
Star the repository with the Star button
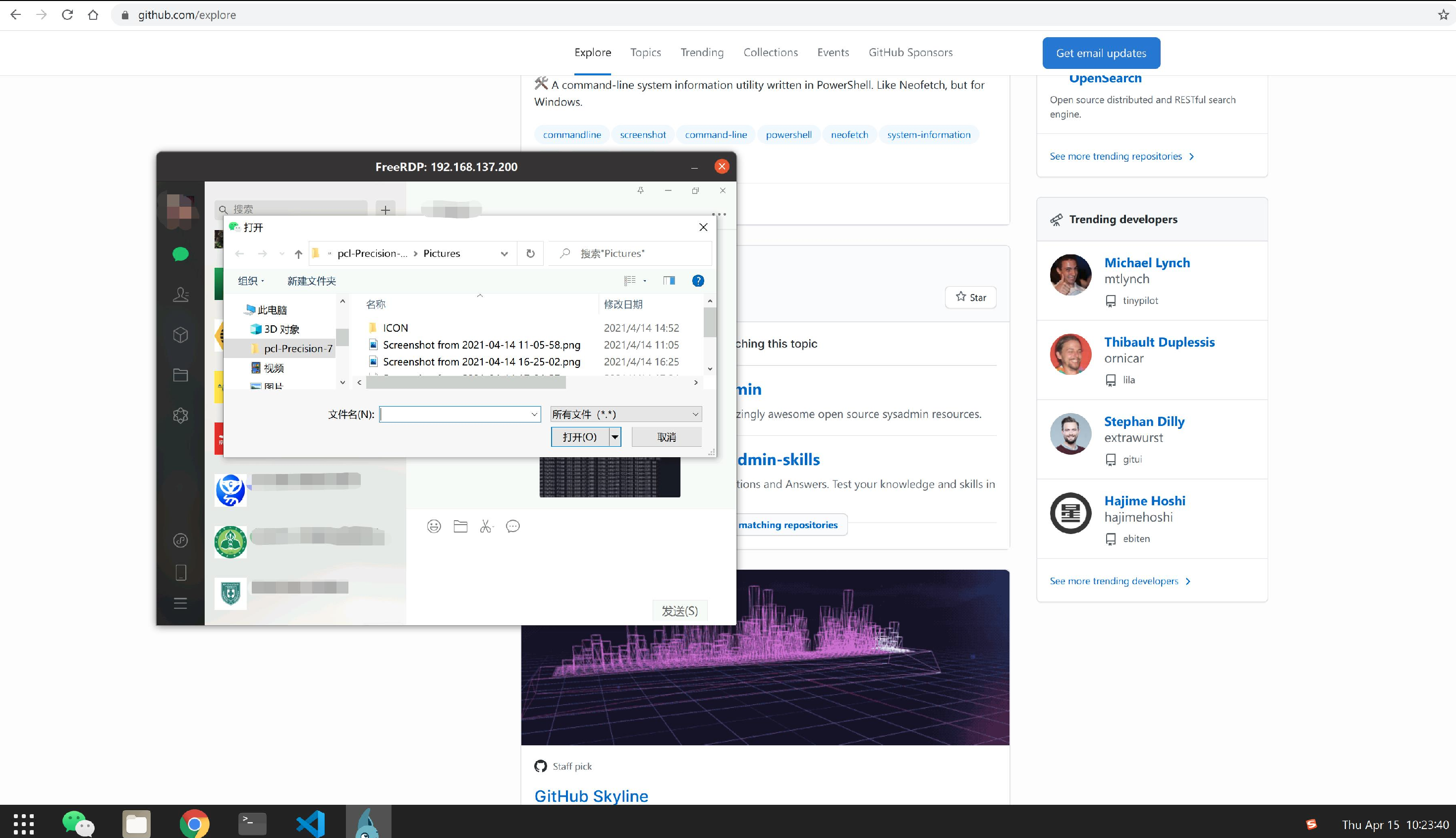(x=970, y=297)
